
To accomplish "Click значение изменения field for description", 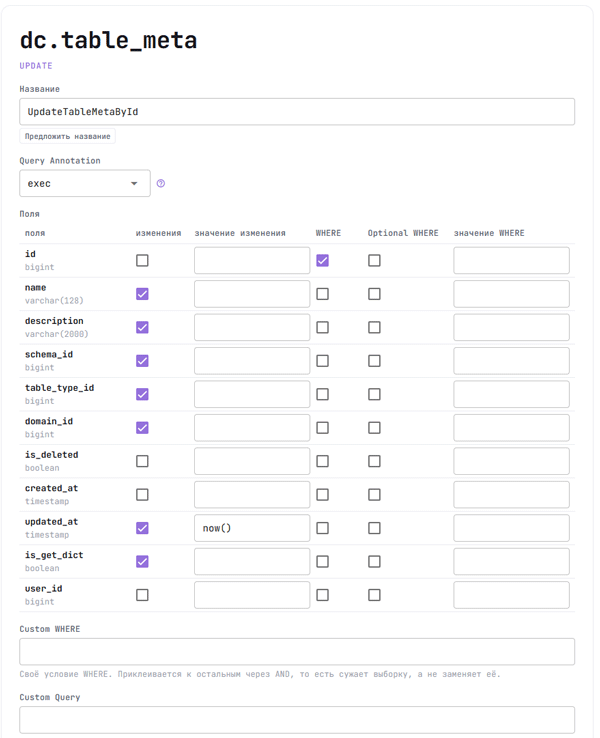I will pos(252,328).
